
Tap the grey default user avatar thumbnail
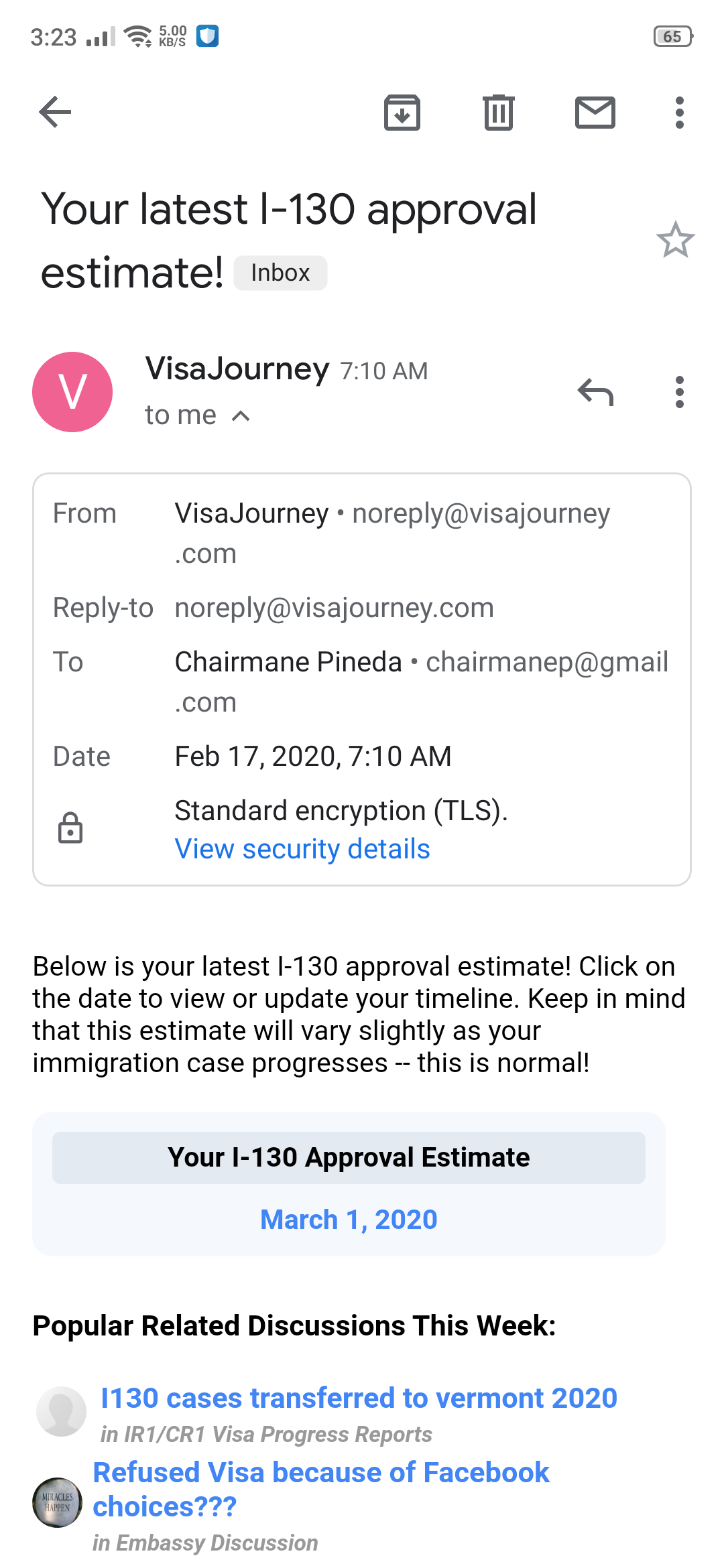pyautogui.click(x=61, y=1411)
